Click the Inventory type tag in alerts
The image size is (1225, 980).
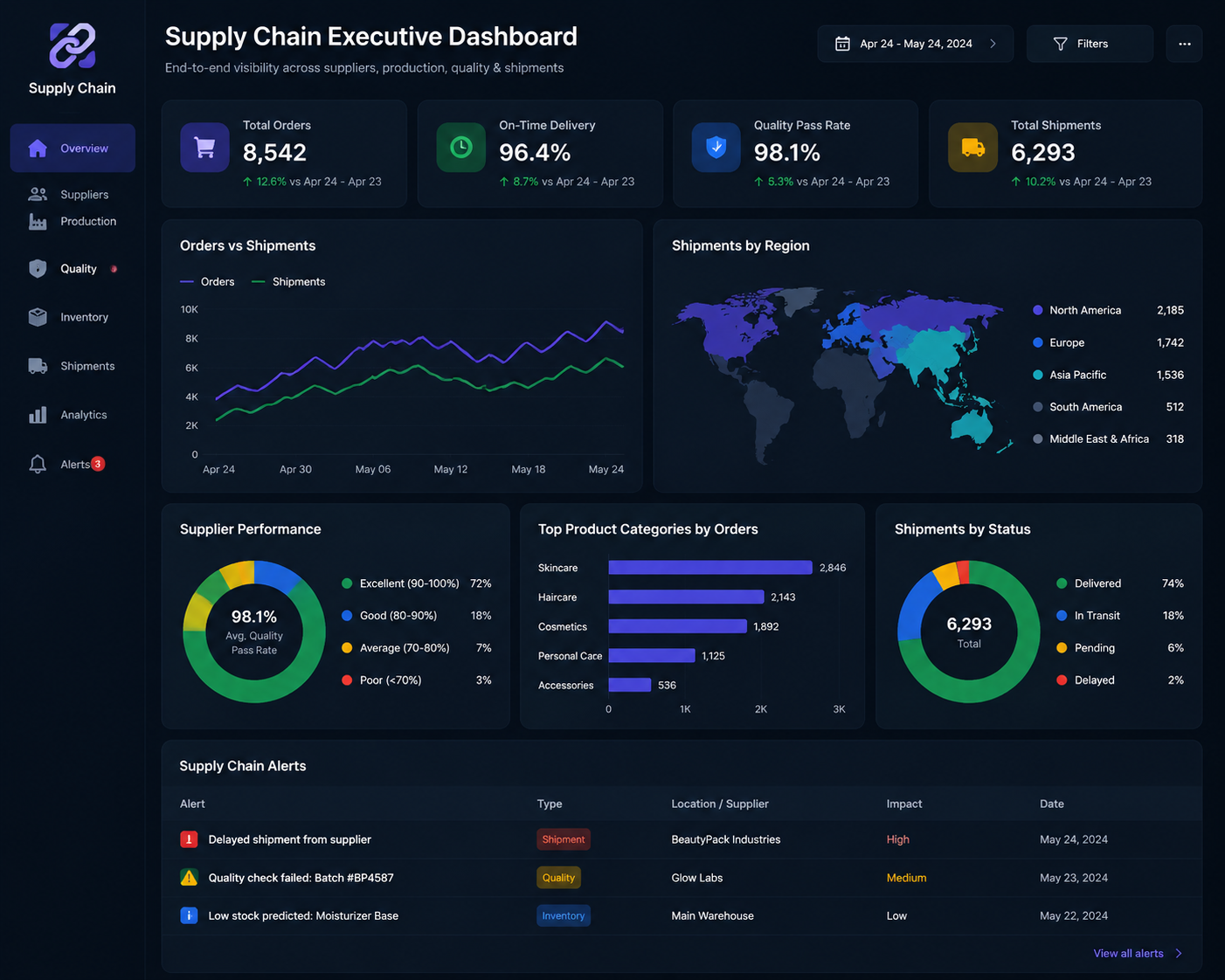564,915
